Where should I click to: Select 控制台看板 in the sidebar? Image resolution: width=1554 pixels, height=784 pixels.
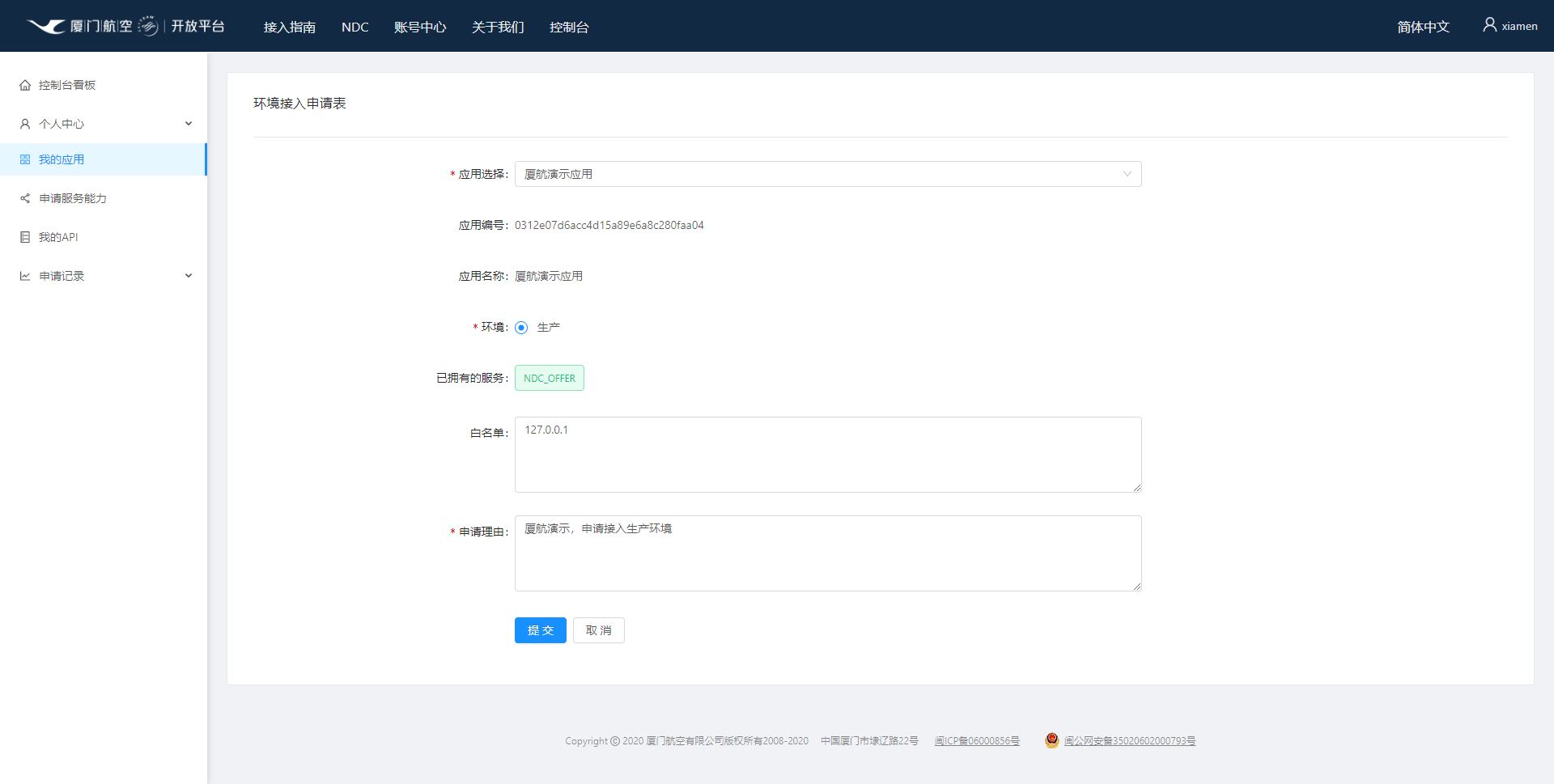(104, 85)
